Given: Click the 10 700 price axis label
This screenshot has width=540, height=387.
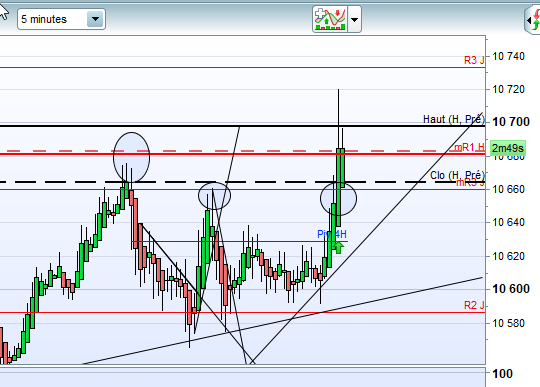Looking at the screenshot, I should click(511, 122).
